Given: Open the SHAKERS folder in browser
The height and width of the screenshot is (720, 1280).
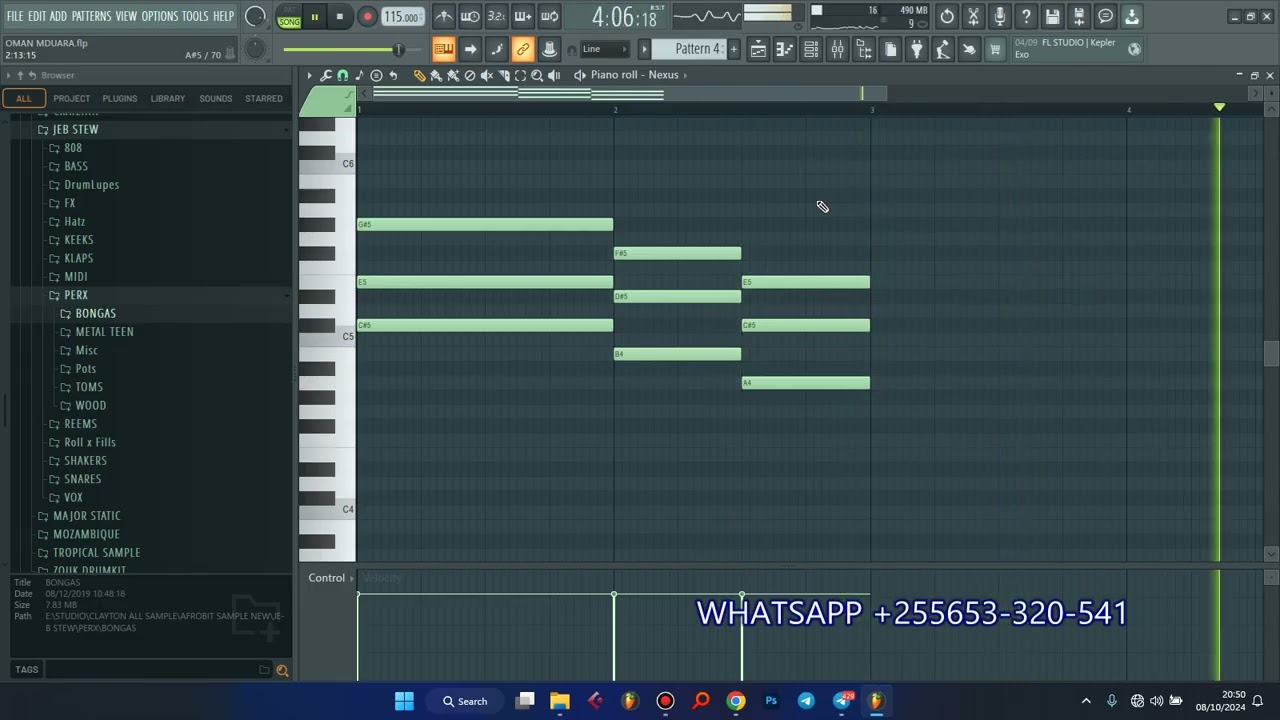Looking at the screenshot, I should tap(85, 461).
